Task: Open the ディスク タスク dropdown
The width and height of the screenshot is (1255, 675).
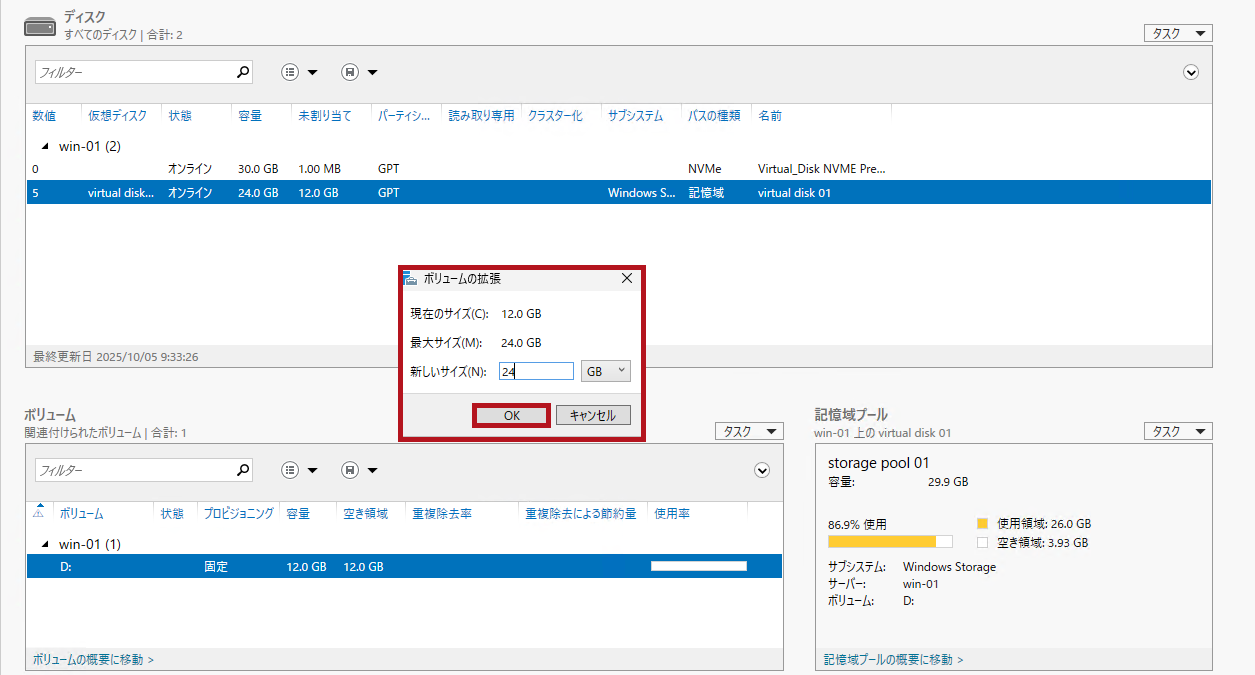Action: (x=1177, y=33)
